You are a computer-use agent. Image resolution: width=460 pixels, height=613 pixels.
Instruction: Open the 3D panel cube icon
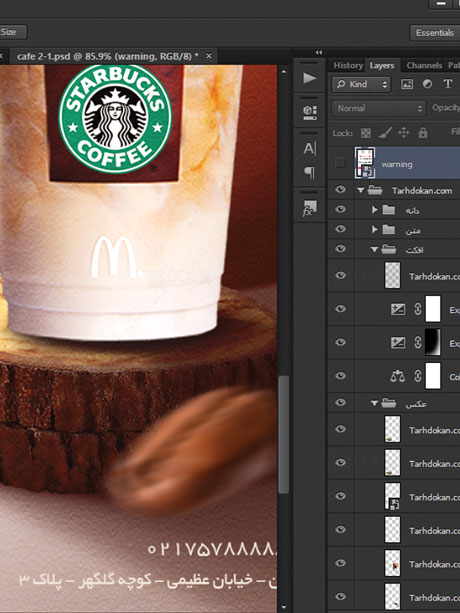tap(310, 112)
